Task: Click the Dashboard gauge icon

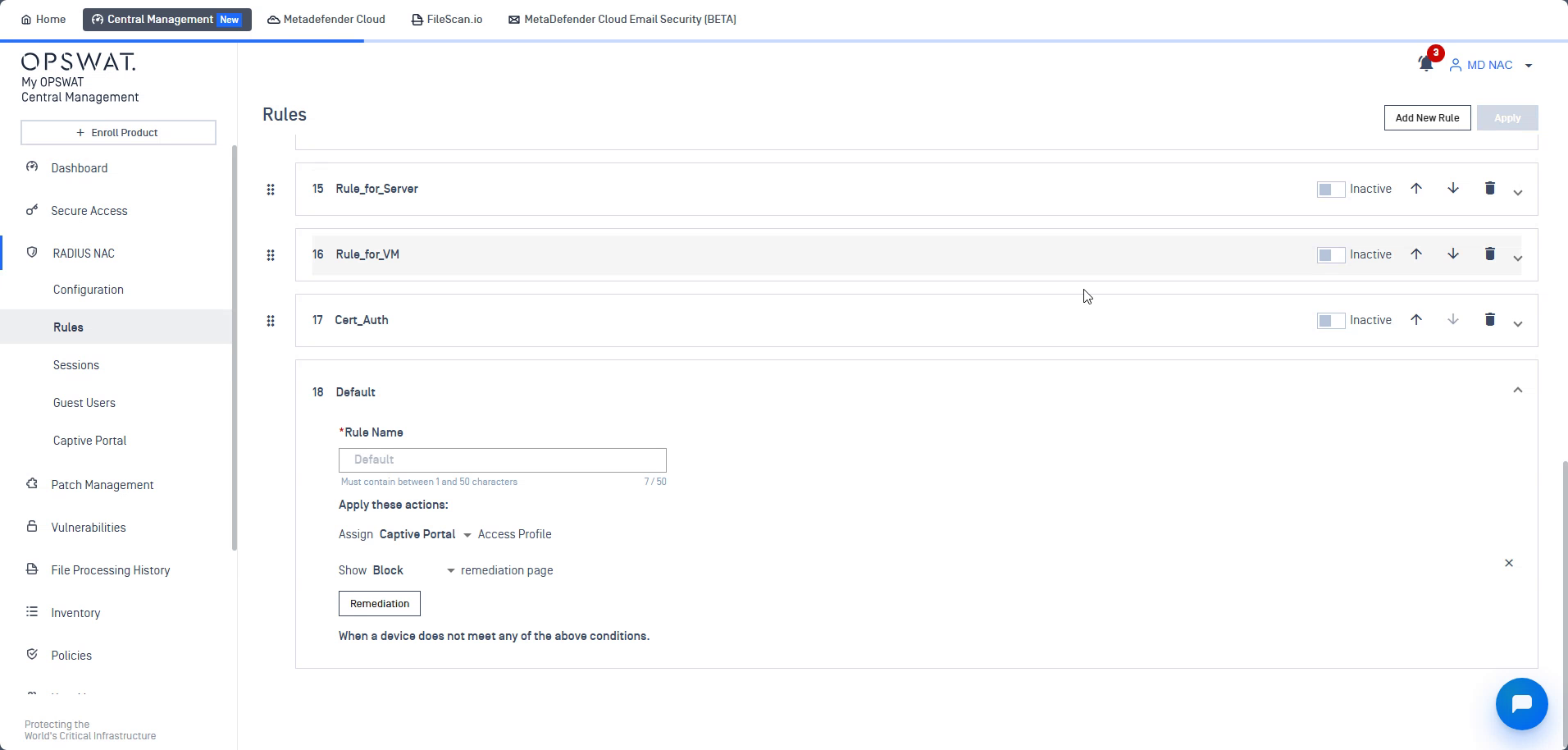Action: (x=32, y=167)
